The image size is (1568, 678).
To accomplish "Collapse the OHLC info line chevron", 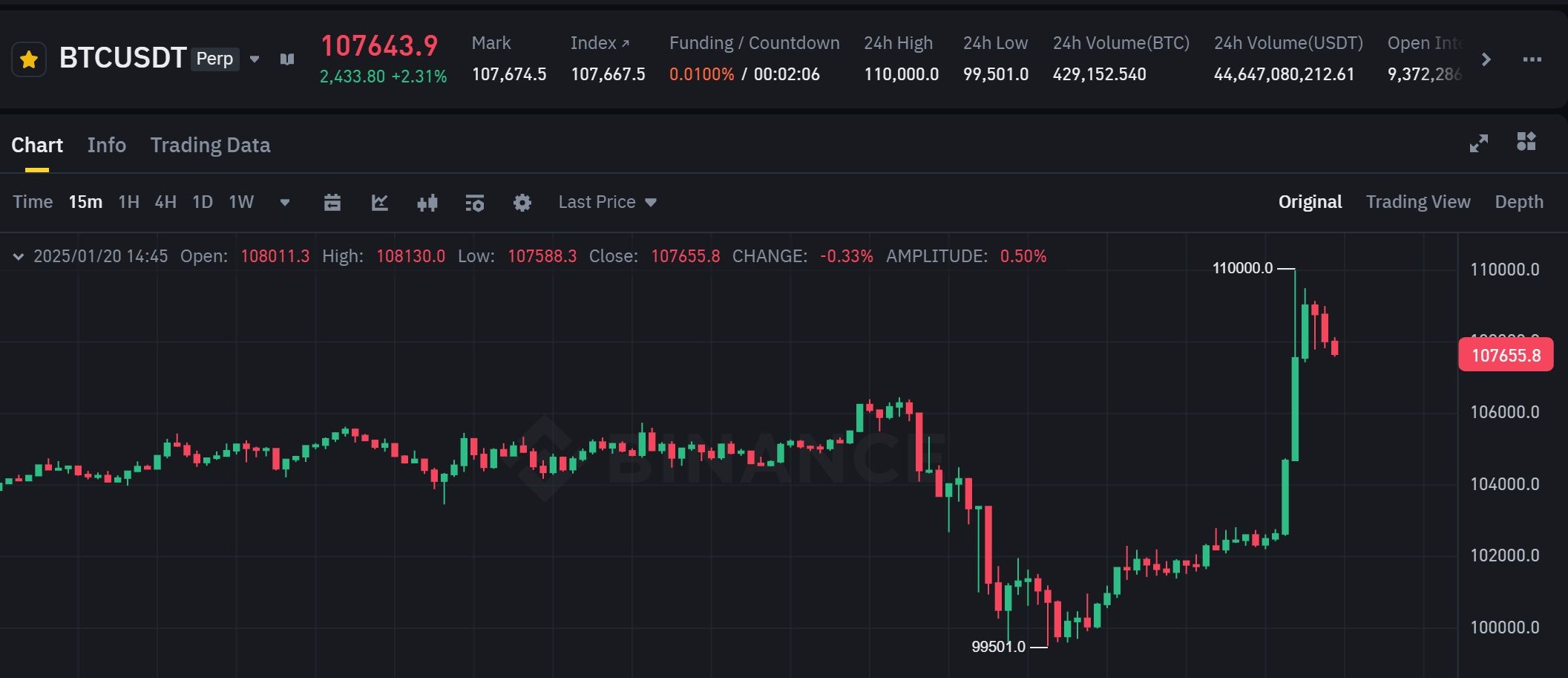I will click(19, 256).
